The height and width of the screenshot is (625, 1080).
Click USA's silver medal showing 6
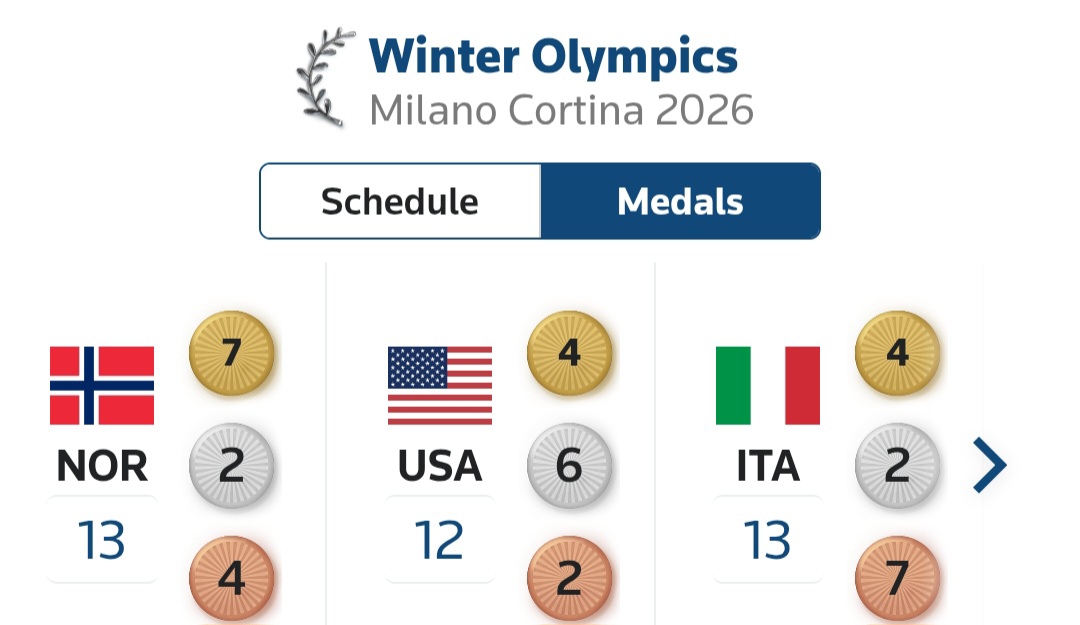click(x=569, y=466)
